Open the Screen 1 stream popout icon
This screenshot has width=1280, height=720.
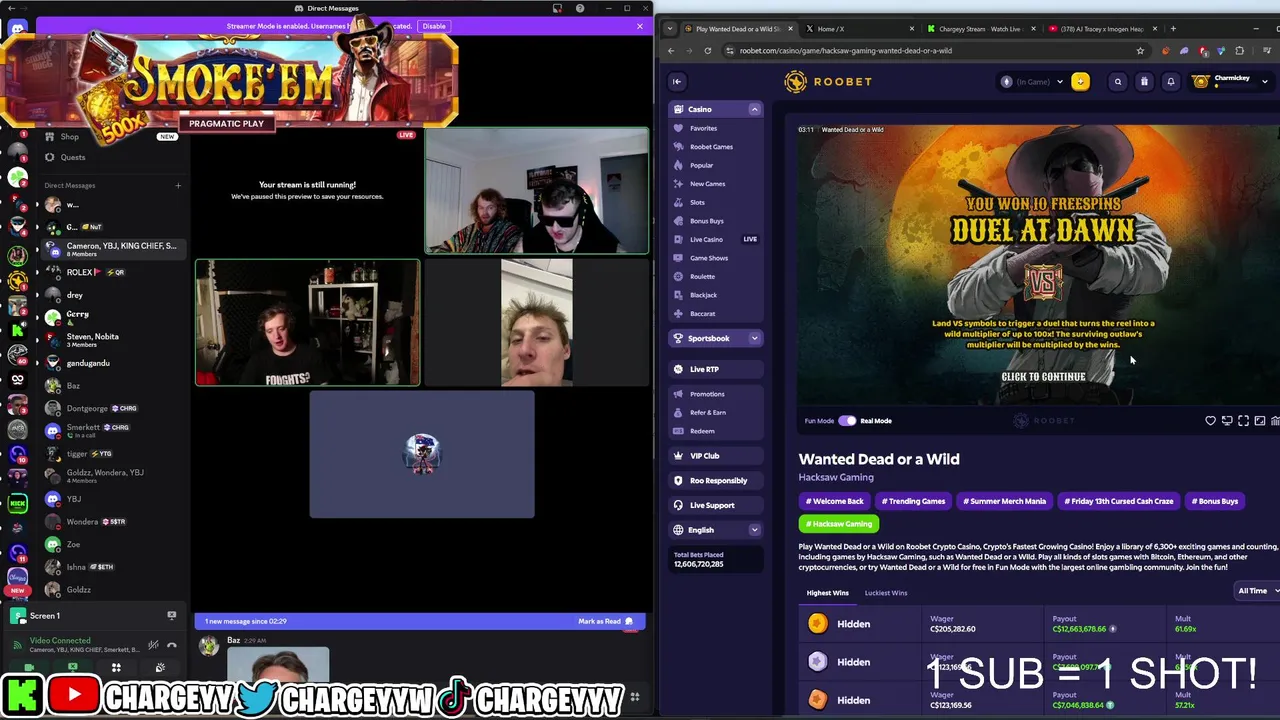pos(172,616)
